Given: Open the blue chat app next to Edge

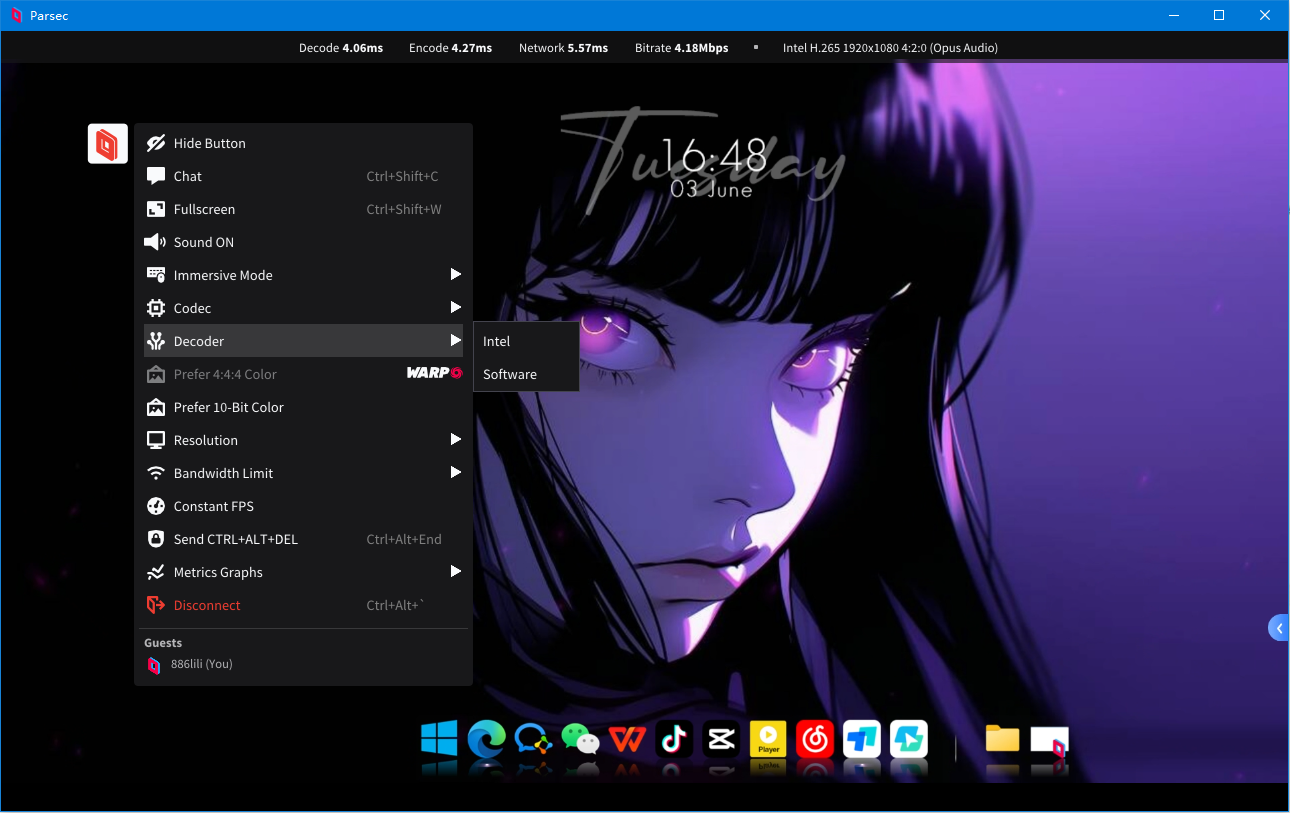Looking at the screenshot, I should [x=533, y=739].
